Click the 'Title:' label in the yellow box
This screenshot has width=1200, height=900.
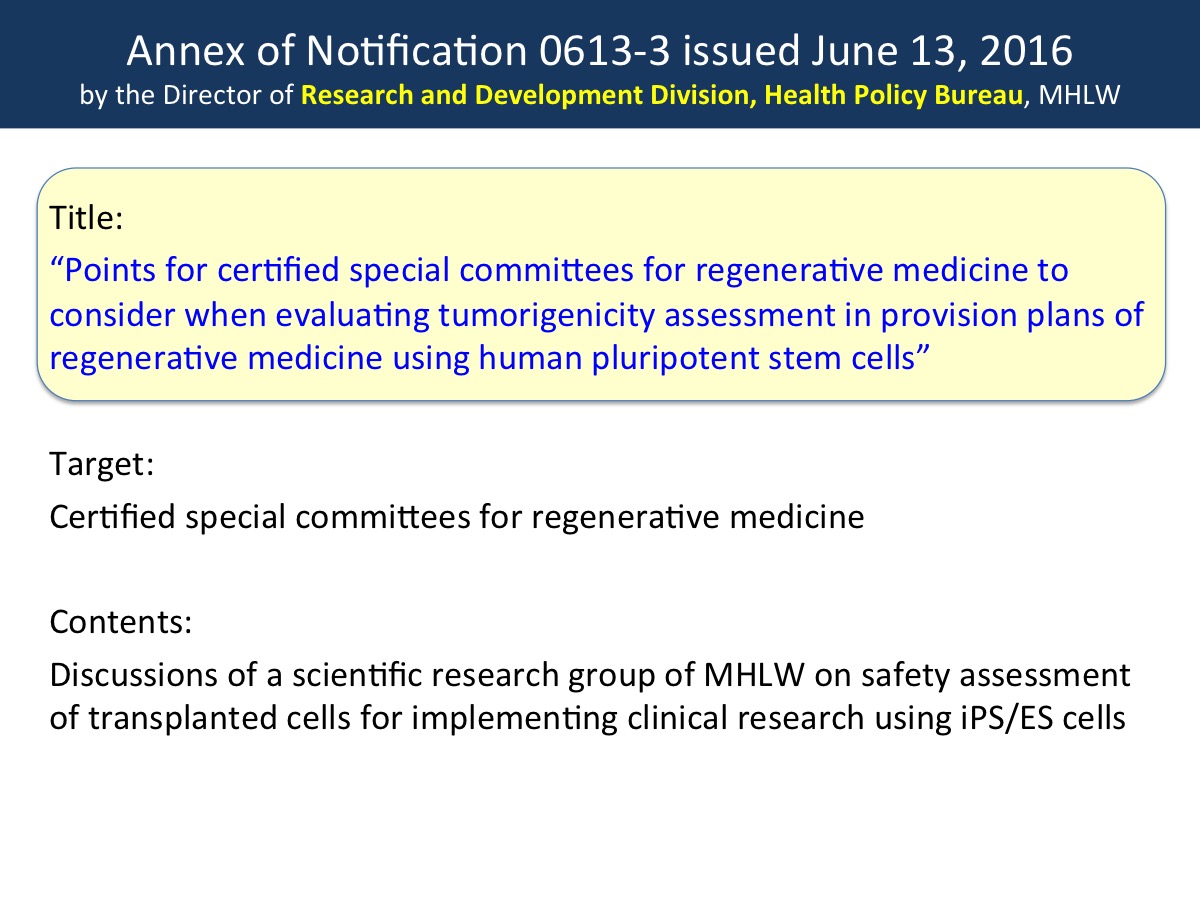pos(86,220)
